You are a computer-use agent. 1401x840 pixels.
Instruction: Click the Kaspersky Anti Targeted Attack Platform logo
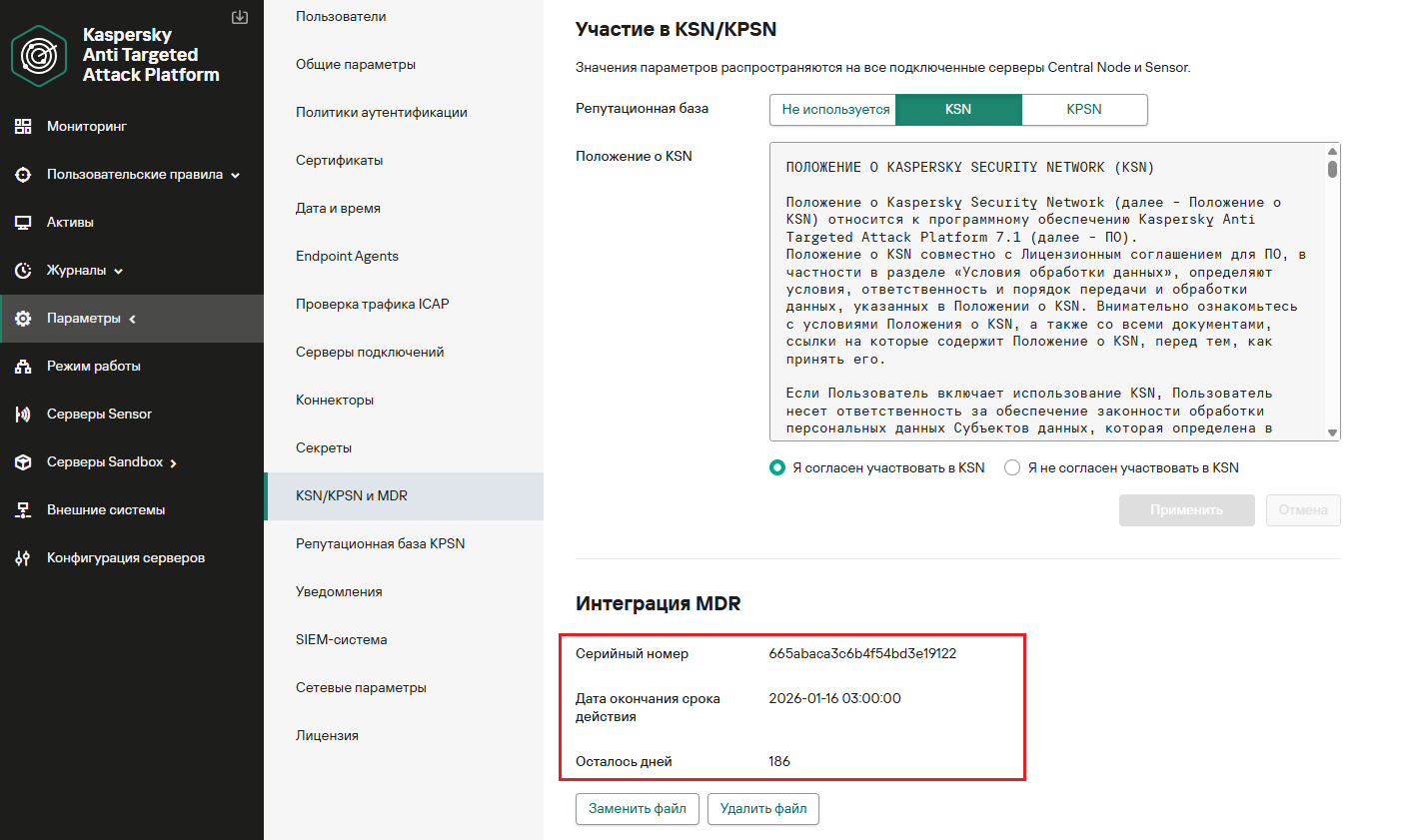click(39, 55)
